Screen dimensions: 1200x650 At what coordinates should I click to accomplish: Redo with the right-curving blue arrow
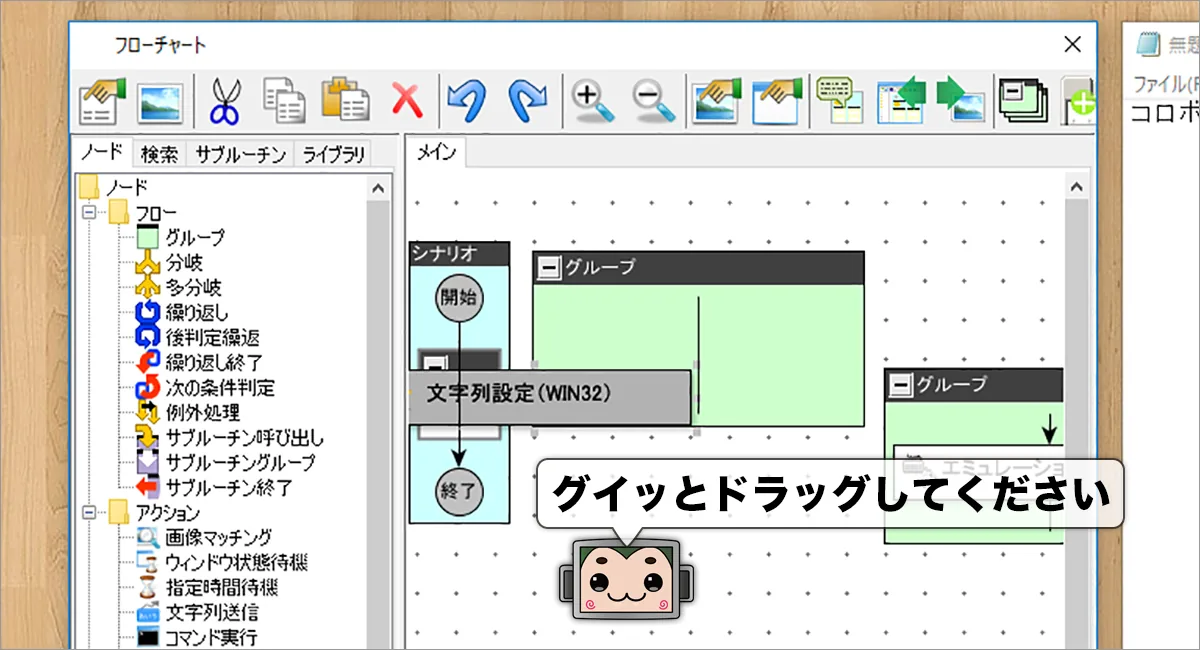click(x=526, y=100)
